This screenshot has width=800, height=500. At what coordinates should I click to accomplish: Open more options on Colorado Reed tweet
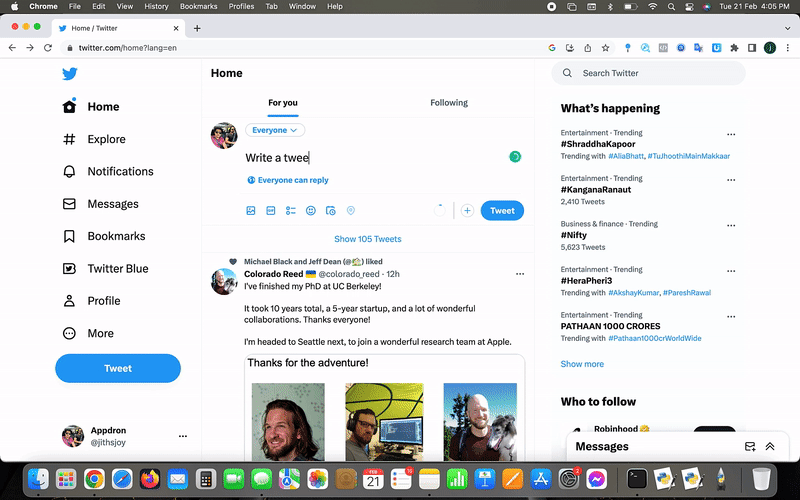tap(520, 274)
